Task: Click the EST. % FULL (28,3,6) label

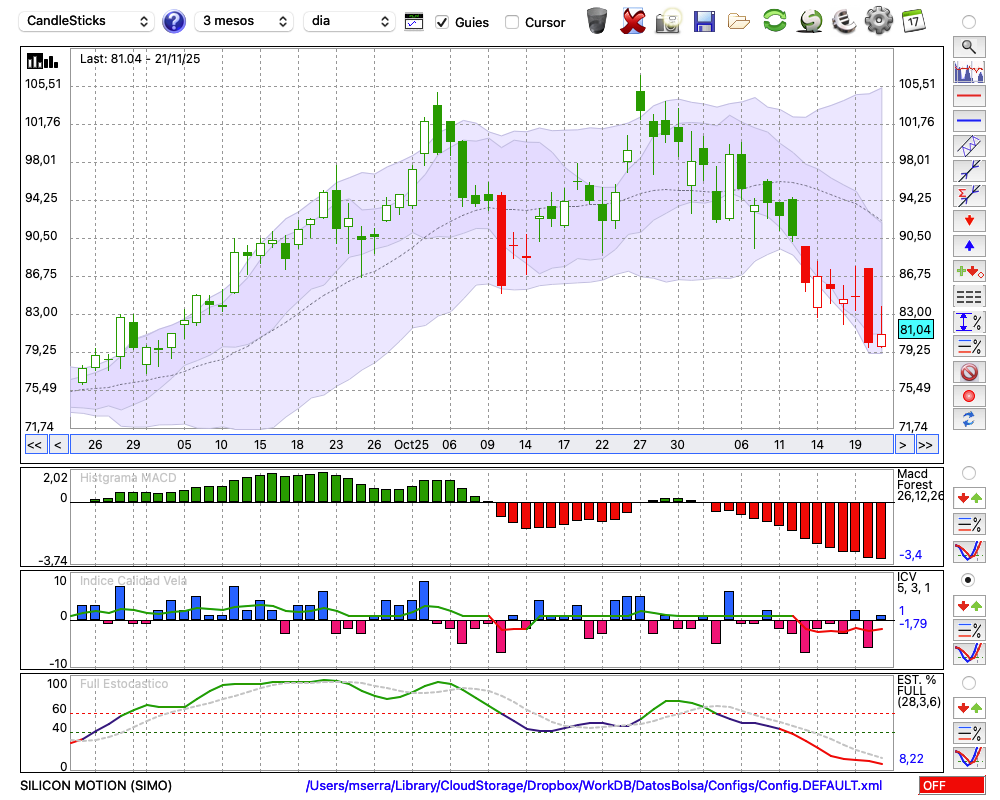Action: 919,691
